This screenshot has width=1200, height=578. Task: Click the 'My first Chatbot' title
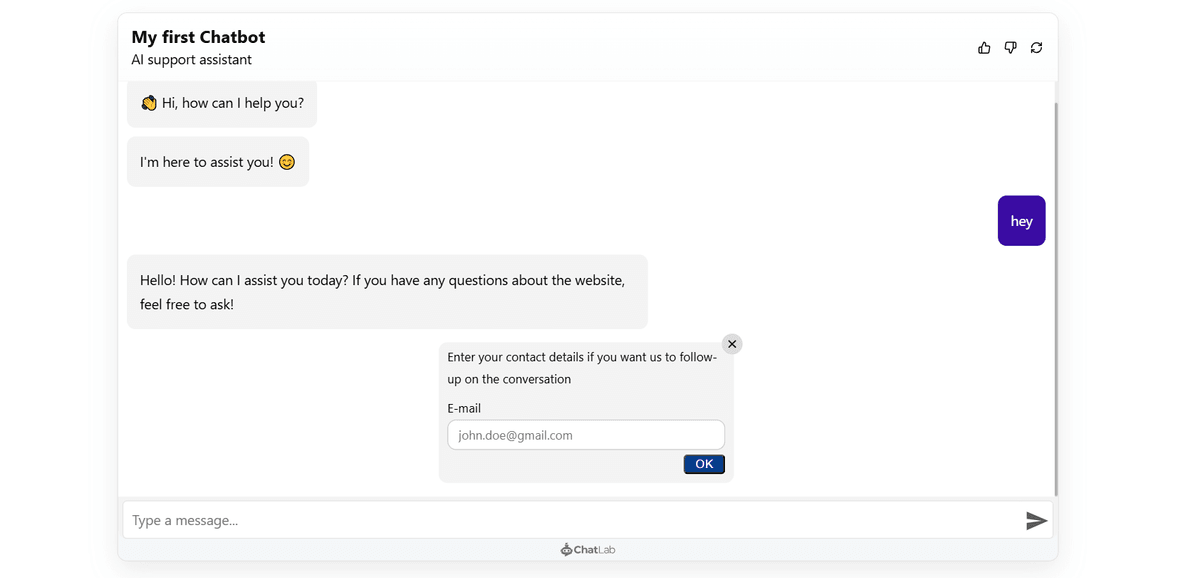click(x=197, y=36)
